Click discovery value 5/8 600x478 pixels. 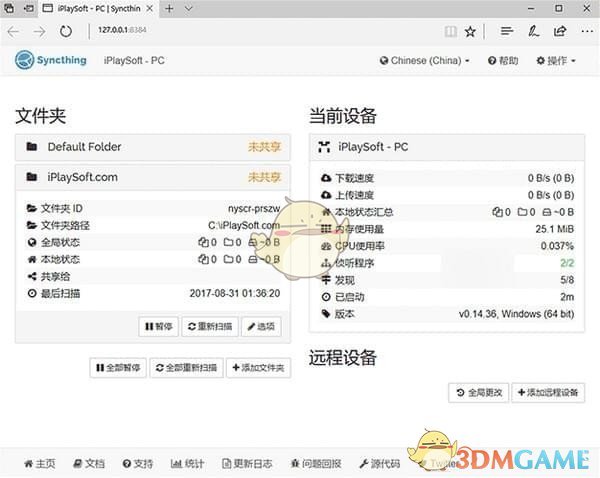567,280
